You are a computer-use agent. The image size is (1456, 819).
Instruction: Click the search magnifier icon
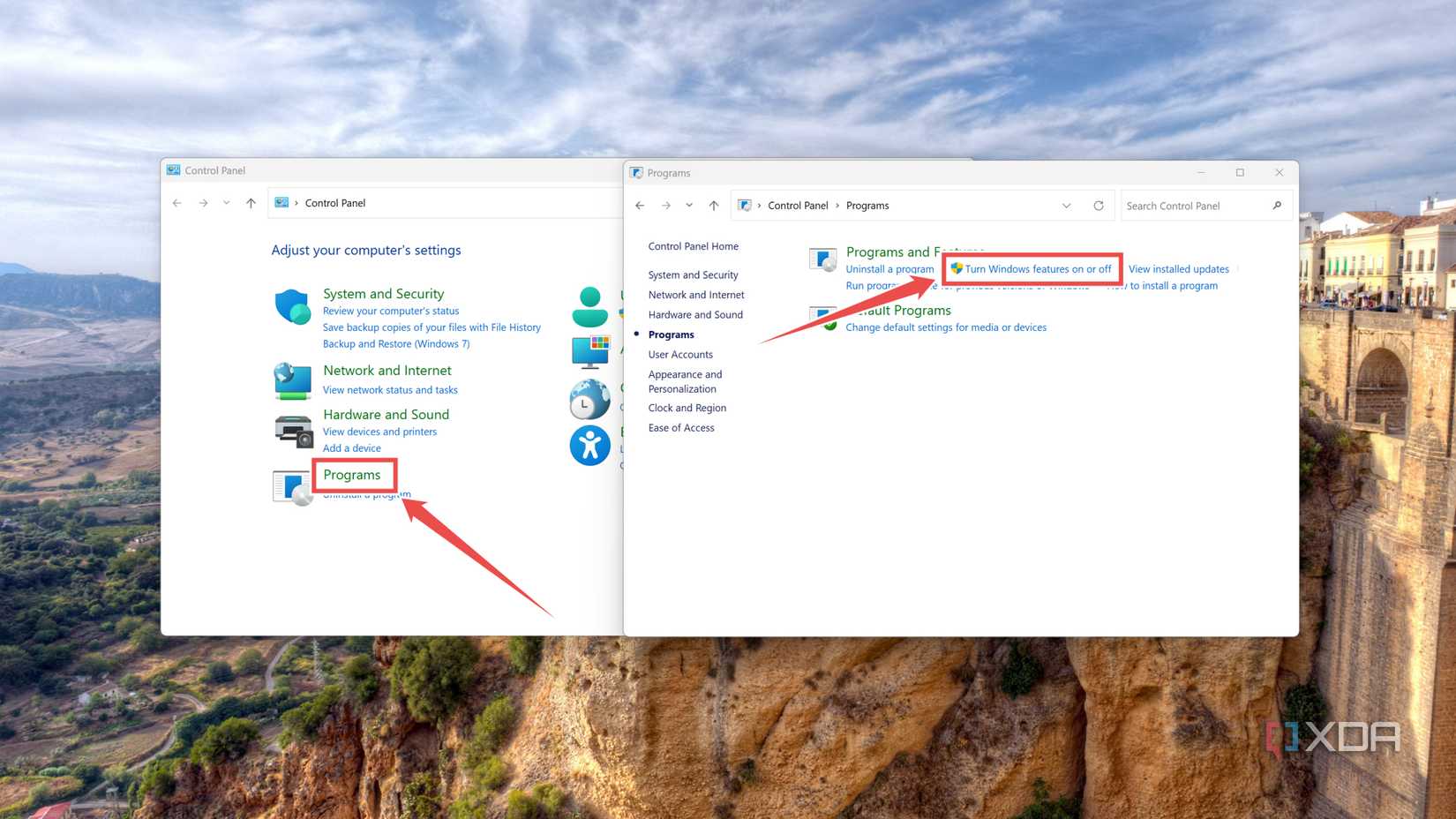pos(1277,205)
